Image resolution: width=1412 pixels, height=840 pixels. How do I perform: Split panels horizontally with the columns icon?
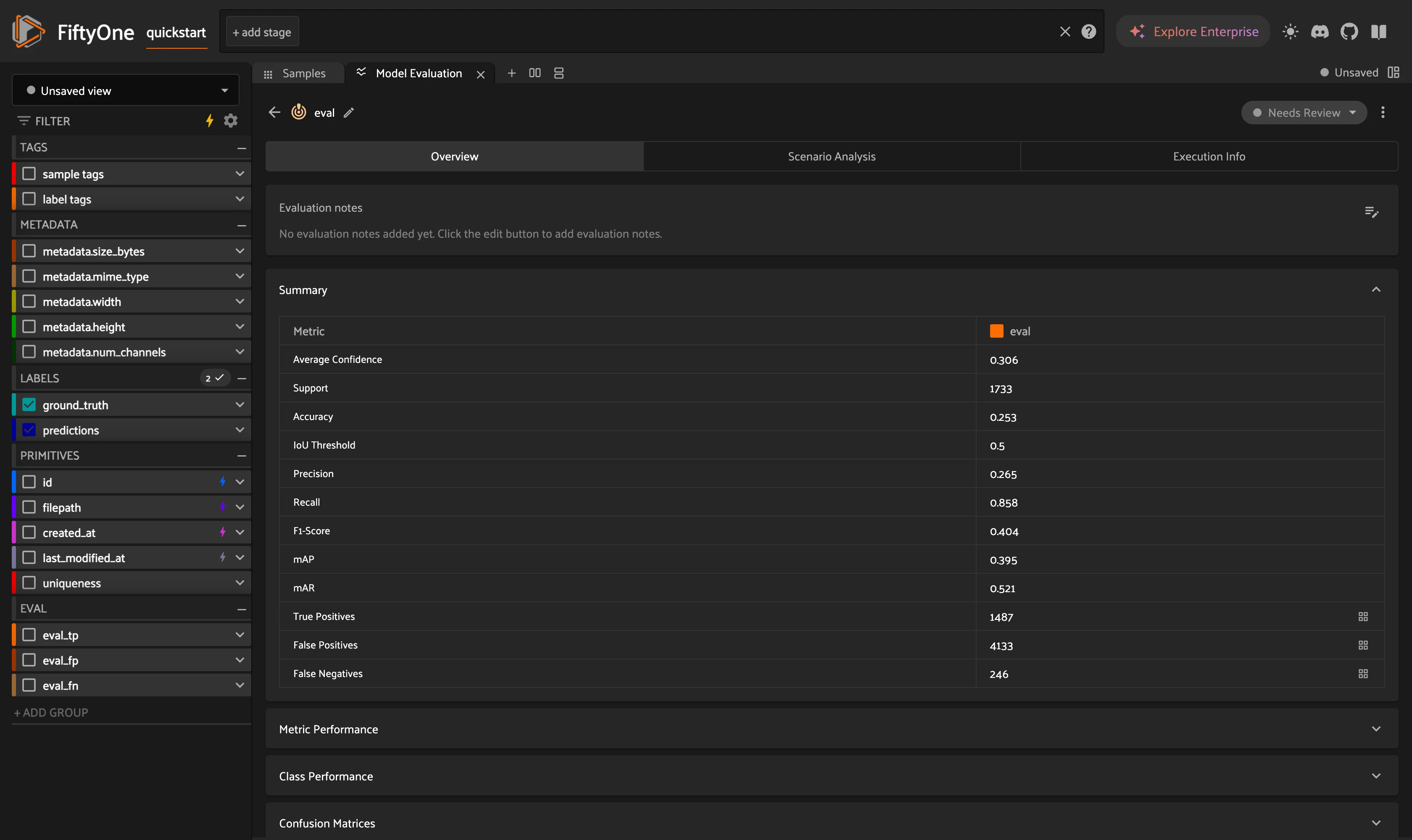pyautogui.click(x=535, y=73)
